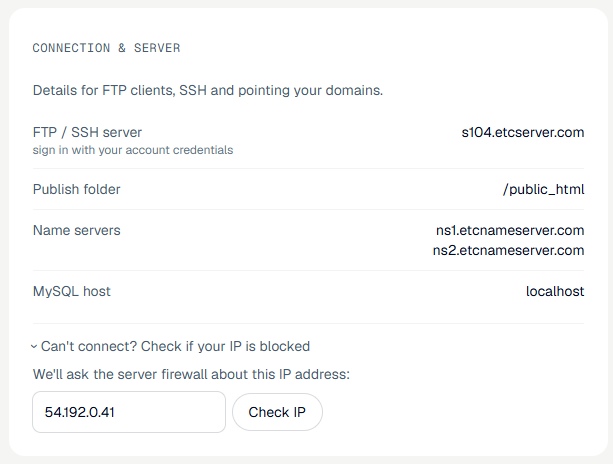Click the 'Details for FTP clients' description text
Image resolution: width=613 pixels, height=464 pixels.
pos(208,90)
